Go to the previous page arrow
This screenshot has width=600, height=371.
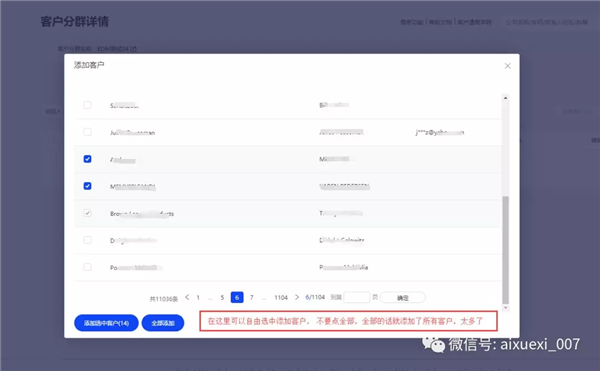187,297
